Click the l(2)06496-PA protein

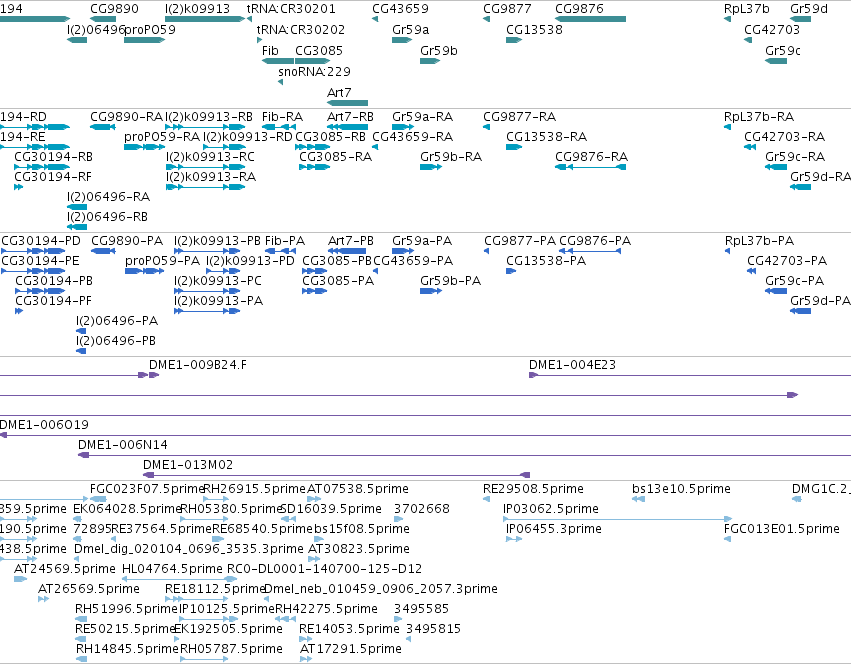[x=81, y=331]
